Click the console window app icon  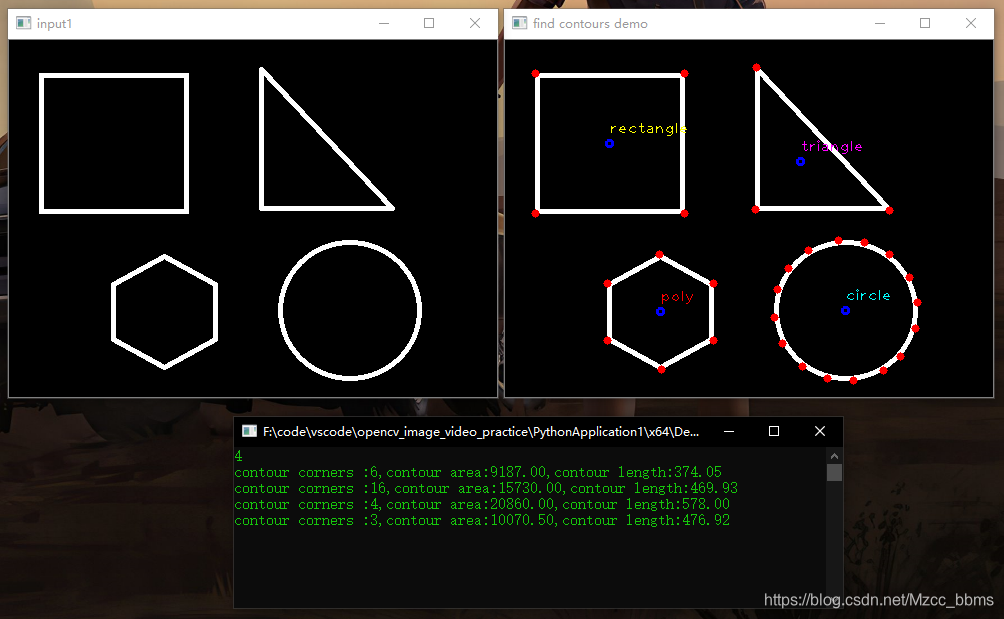(x=249, y=431)
